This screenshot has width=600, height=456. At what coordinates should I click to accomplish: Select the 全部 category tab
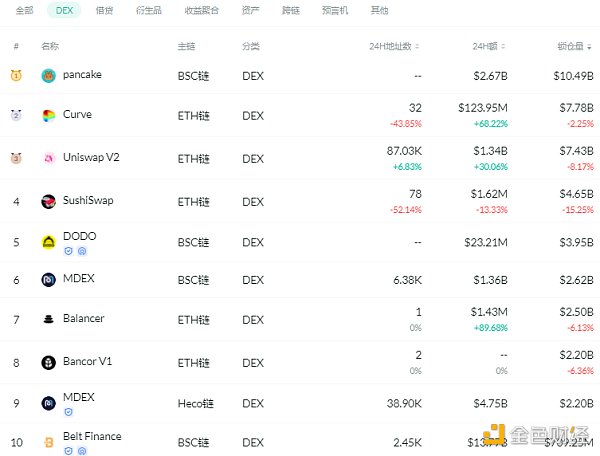tap(25, 11)
